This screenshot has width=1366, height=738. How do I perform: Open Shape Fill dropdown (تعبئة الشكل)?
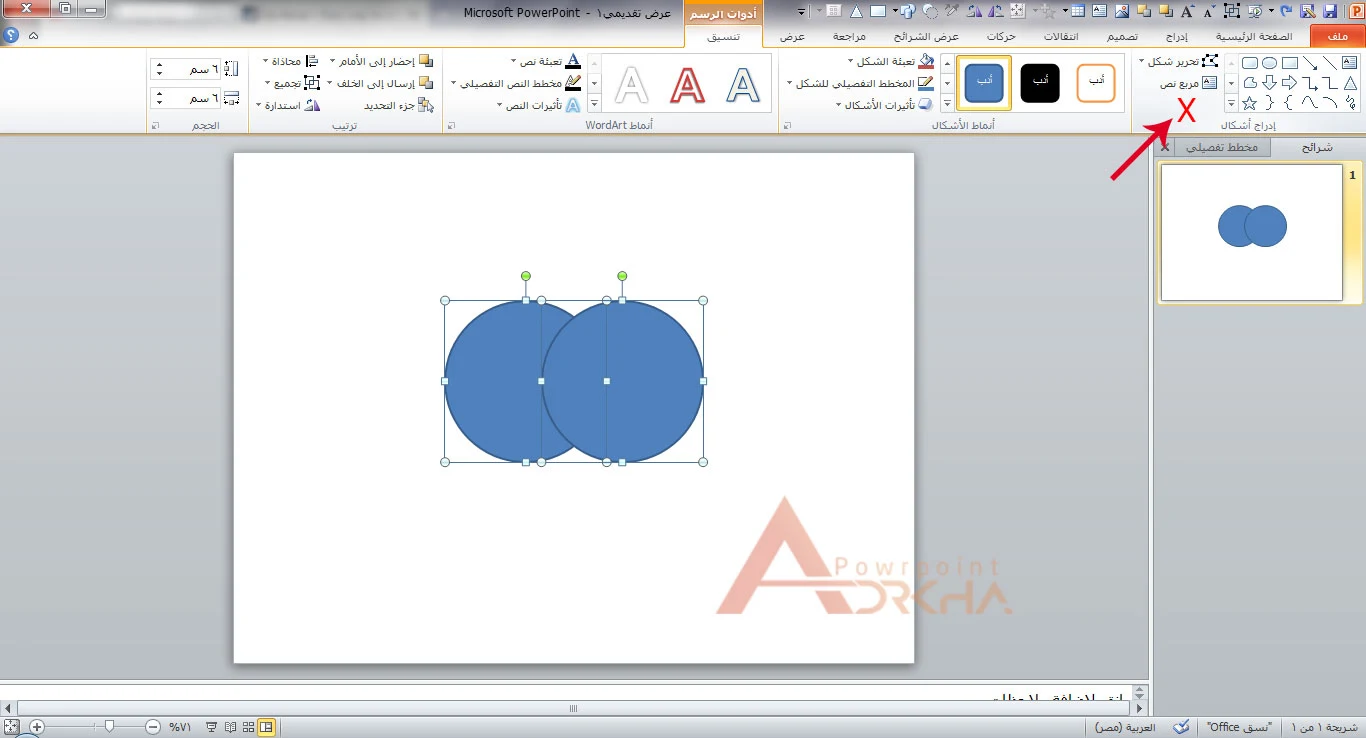[x=890, y=61]
